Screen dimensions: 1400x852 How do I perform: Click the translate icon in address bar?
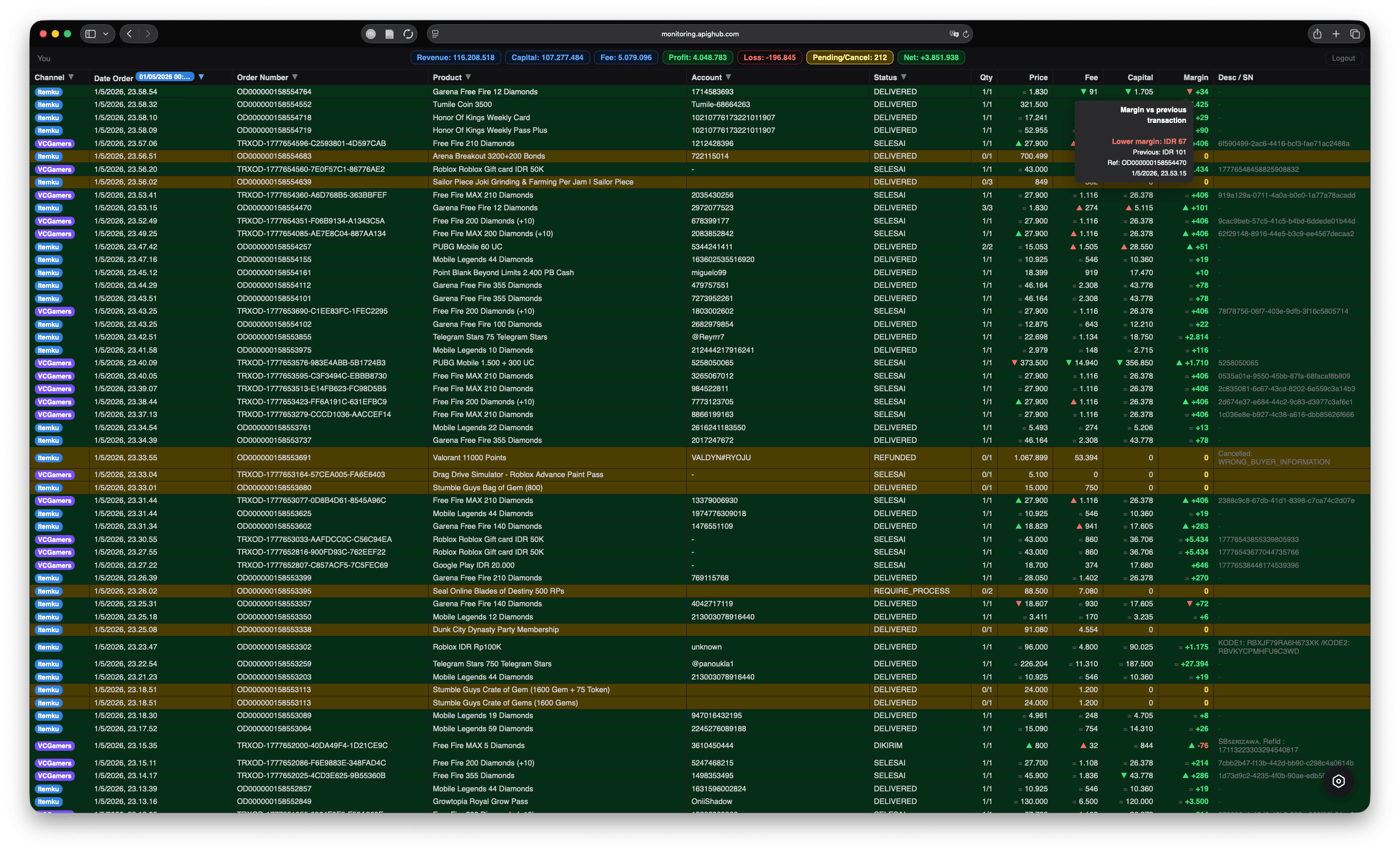pyautogui.click(x=954, y=34)
